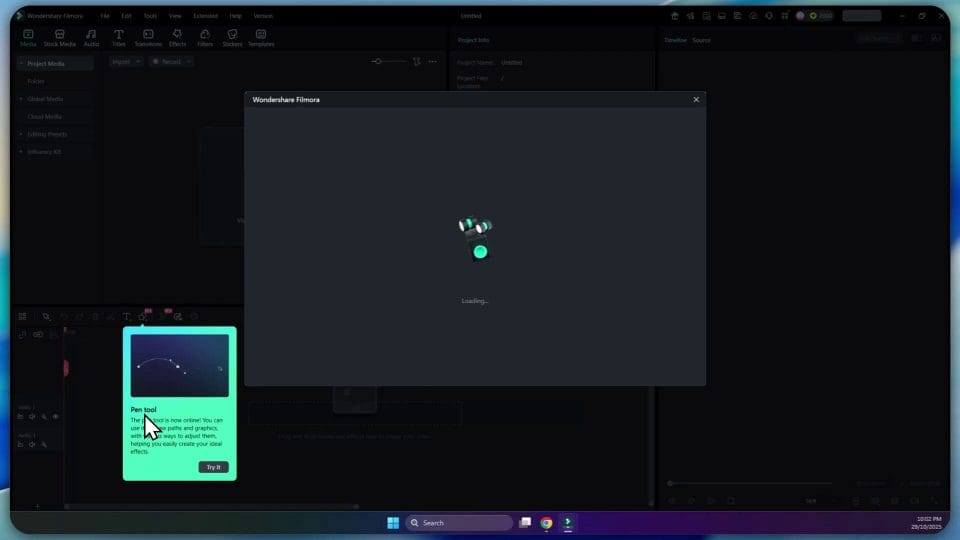Select the Pen tool icon in timeline toolbar
The width and height of the screenshot is (960, 540).
click(143, 317)
